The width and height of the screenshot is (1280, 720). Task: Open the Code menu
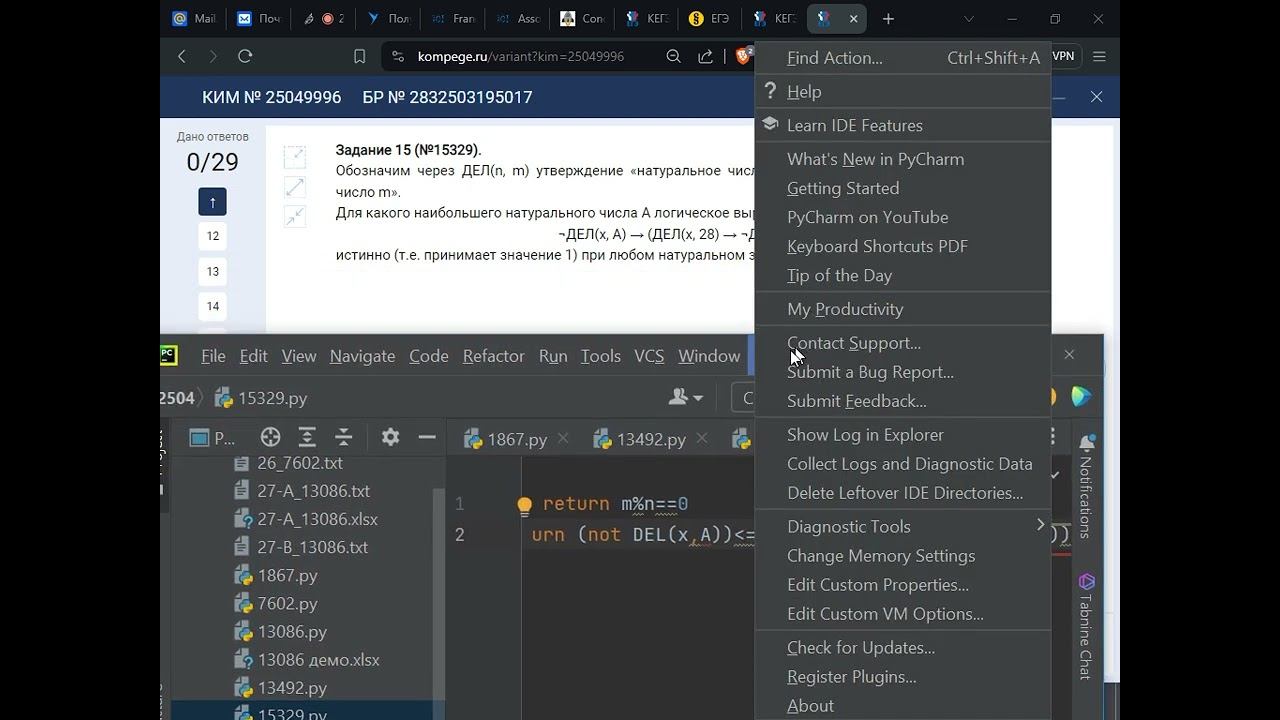(429, 356)
